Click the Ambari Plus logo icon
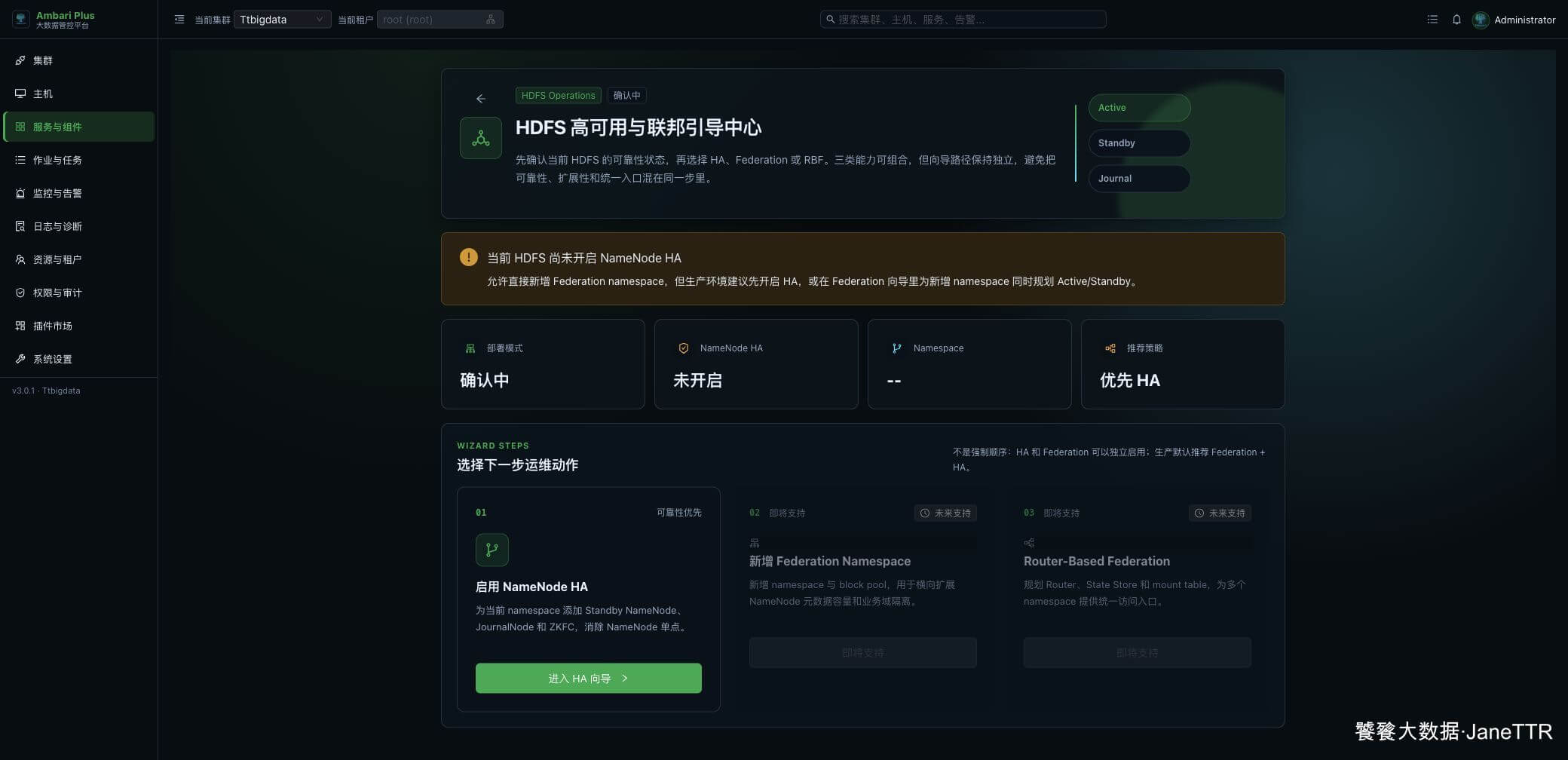This screenshot has height=760, width=1568. [21, 20]
